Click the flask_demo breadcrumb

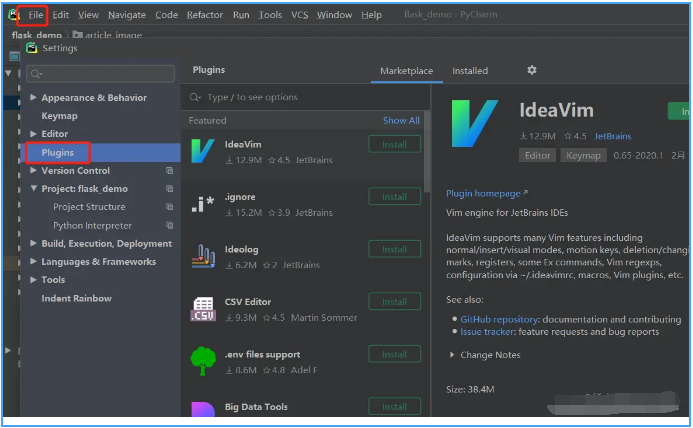[x=37, y=35]
